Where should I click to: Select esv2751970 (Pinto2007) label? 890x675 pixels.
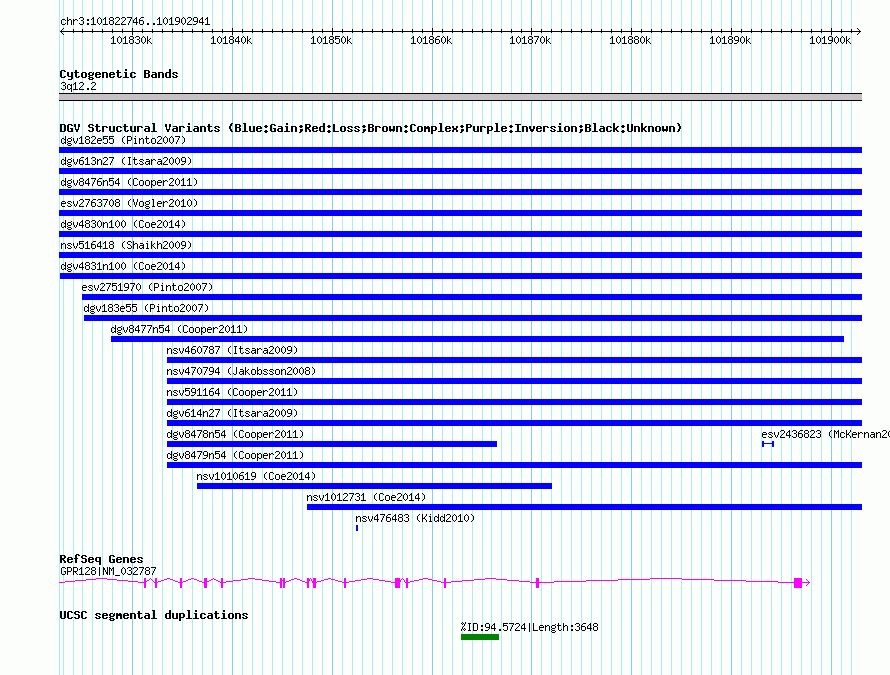coord(148,287)
